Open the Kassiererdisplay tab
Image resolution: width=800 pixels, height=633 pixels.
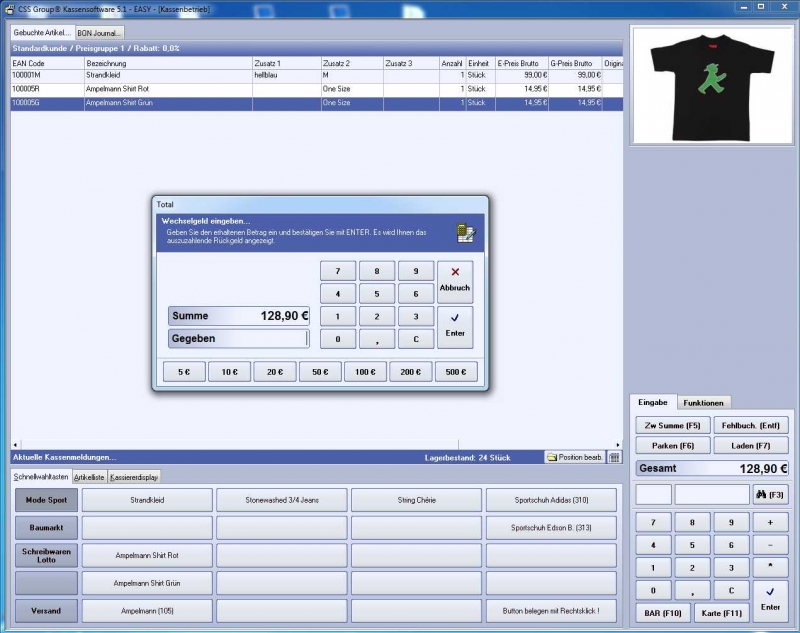134,477
